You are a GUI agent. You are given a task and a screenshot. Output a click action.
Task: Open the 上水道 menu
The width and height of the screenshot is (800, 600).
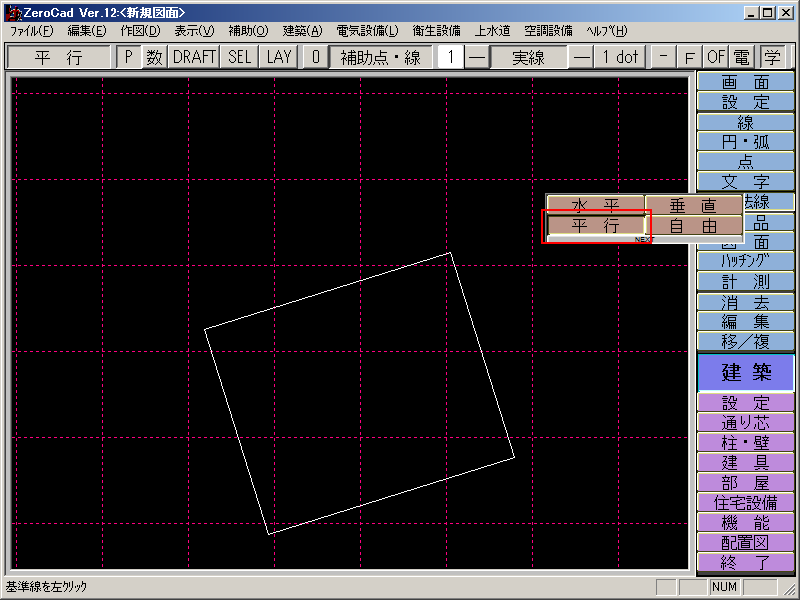(x=492, y=31)
